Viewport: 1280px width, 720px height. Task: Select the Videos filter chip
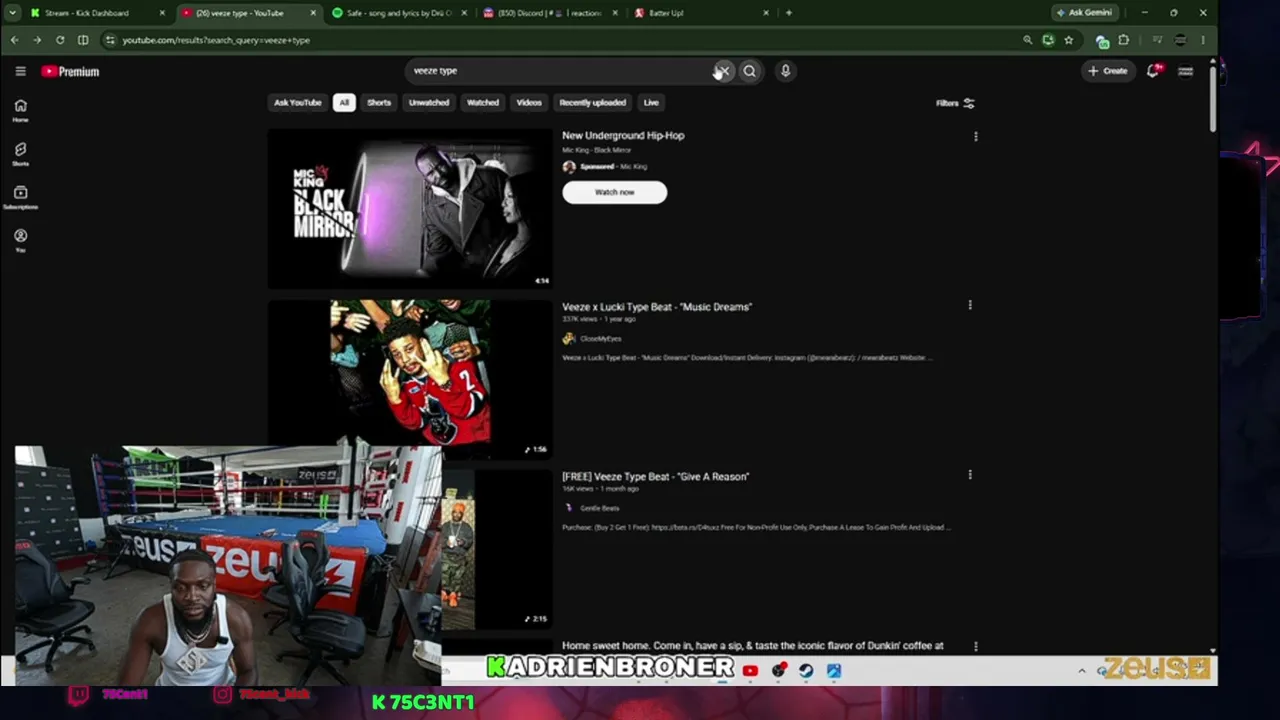click(529, 102)
